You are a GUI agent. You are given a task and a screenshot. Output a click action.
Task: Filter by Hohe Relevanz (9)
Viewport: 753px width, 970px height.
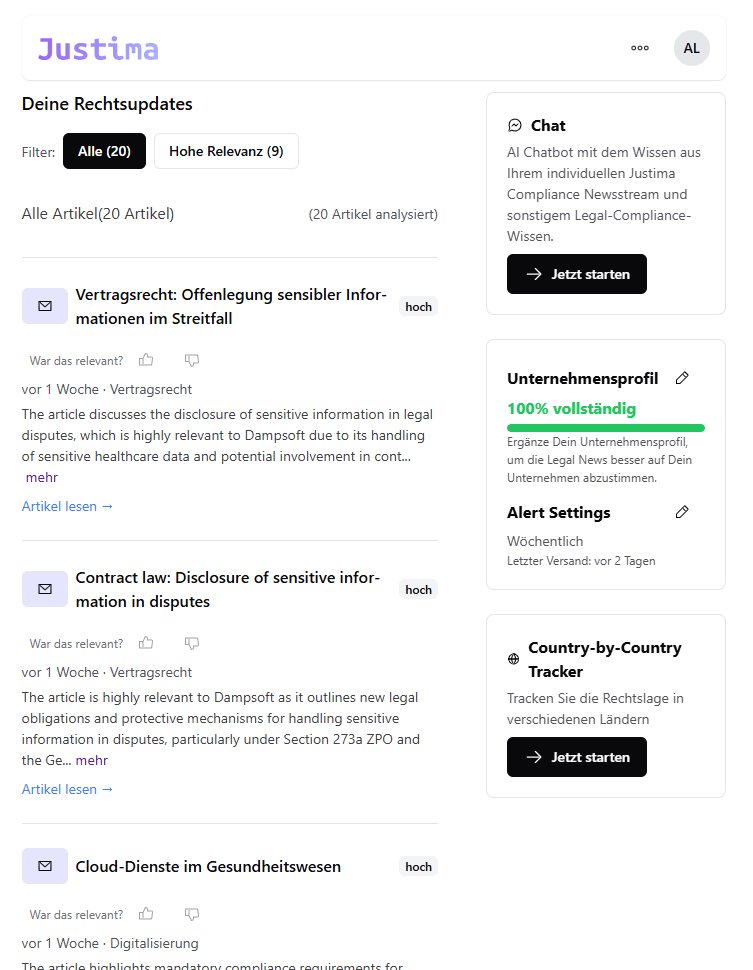tap(226, 151)
